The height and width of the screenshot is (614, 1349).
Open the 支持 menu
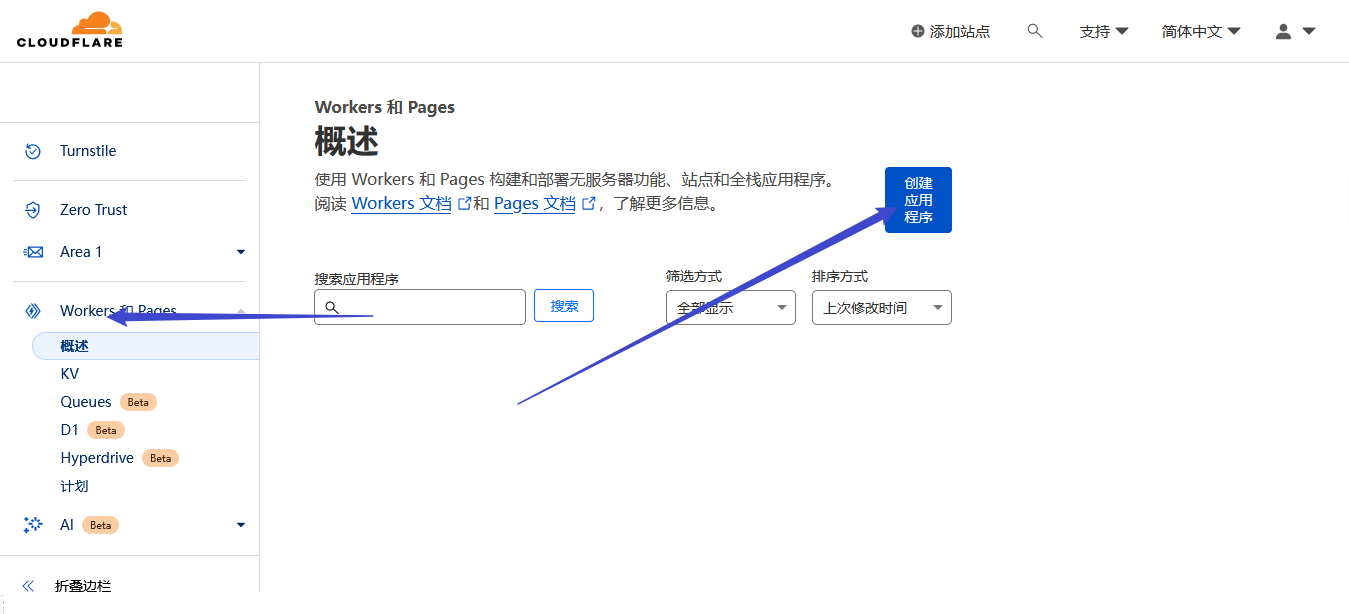click(x=1103, y=31)
